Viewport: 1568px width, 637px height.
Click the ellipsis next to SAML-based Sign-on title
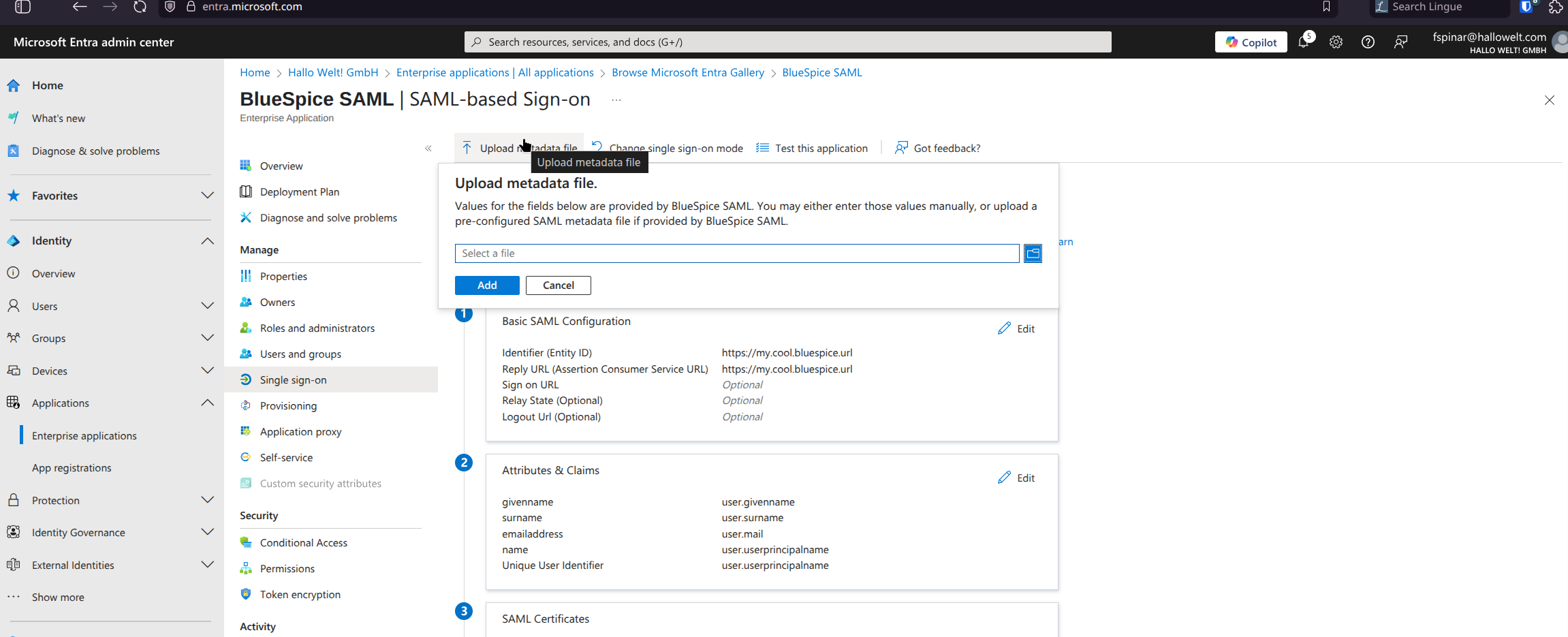[616, 100]
